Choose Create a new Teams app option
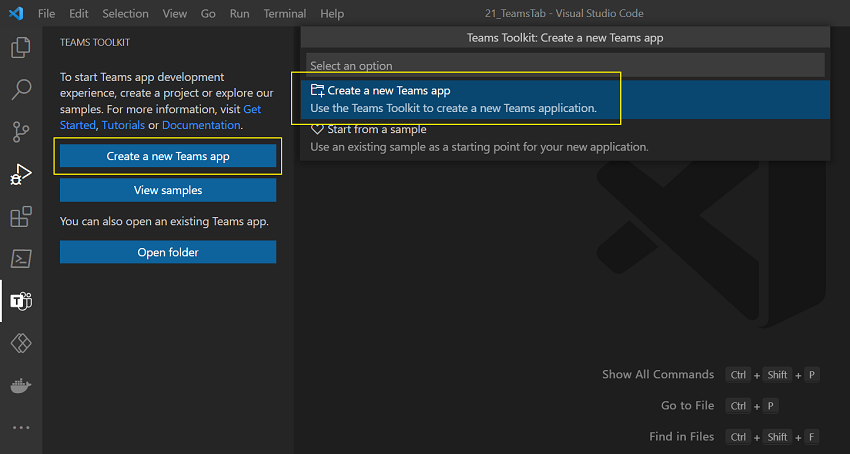This screenshot has height=454, width=850. tap(565, 99)
